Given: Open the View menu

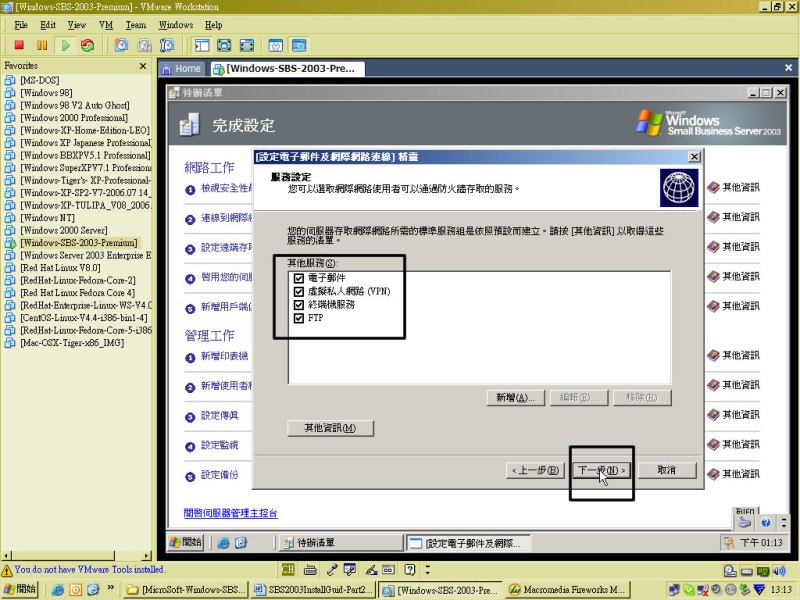Looking at the screenshot, I should (77, 25).
